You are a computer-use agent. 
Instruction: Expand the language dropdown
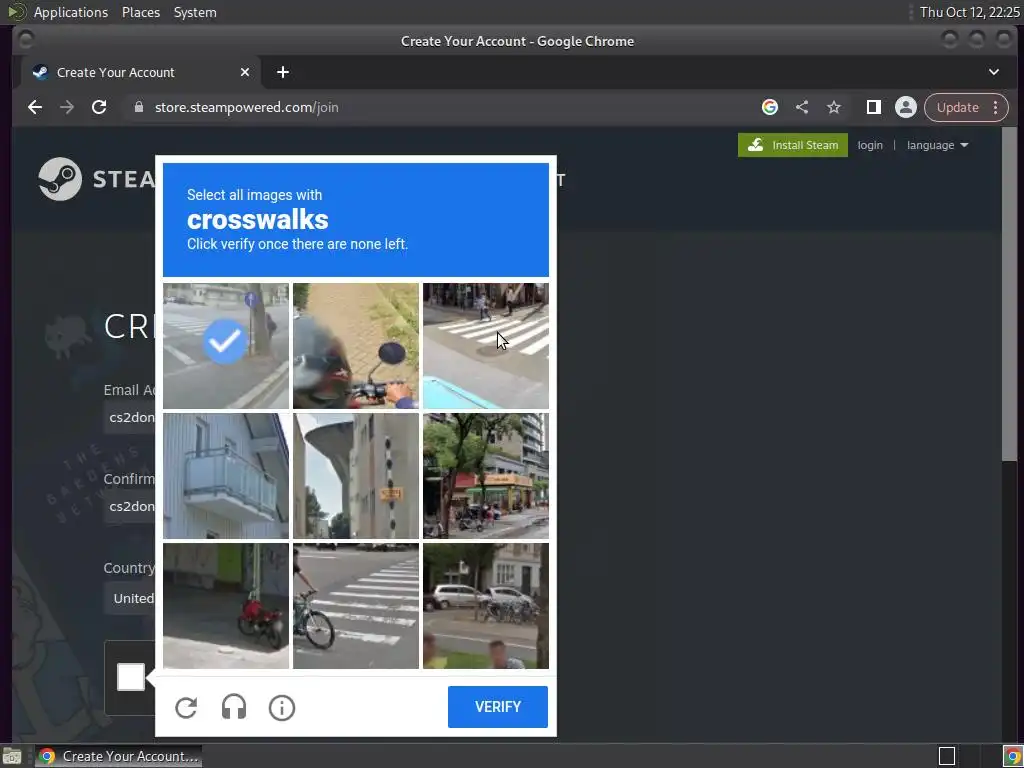(x=937, y=145)
